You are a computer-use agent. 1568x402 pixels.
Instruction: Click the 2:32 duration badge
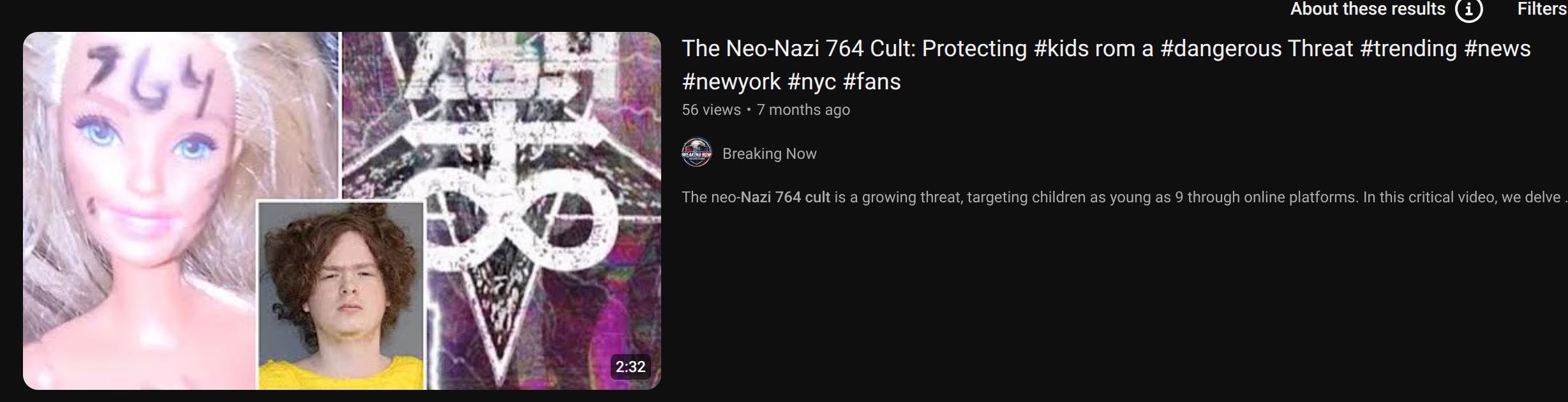(631, 367)
